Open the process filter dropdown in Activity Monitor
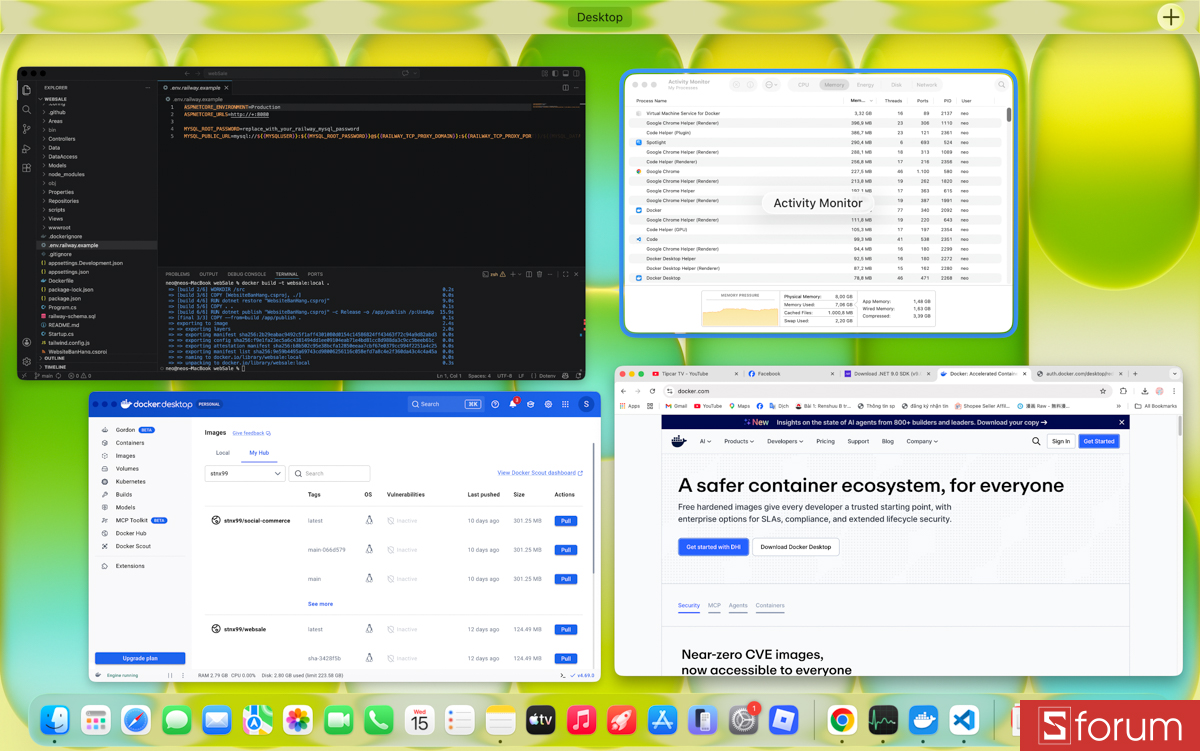 [770, 84]
